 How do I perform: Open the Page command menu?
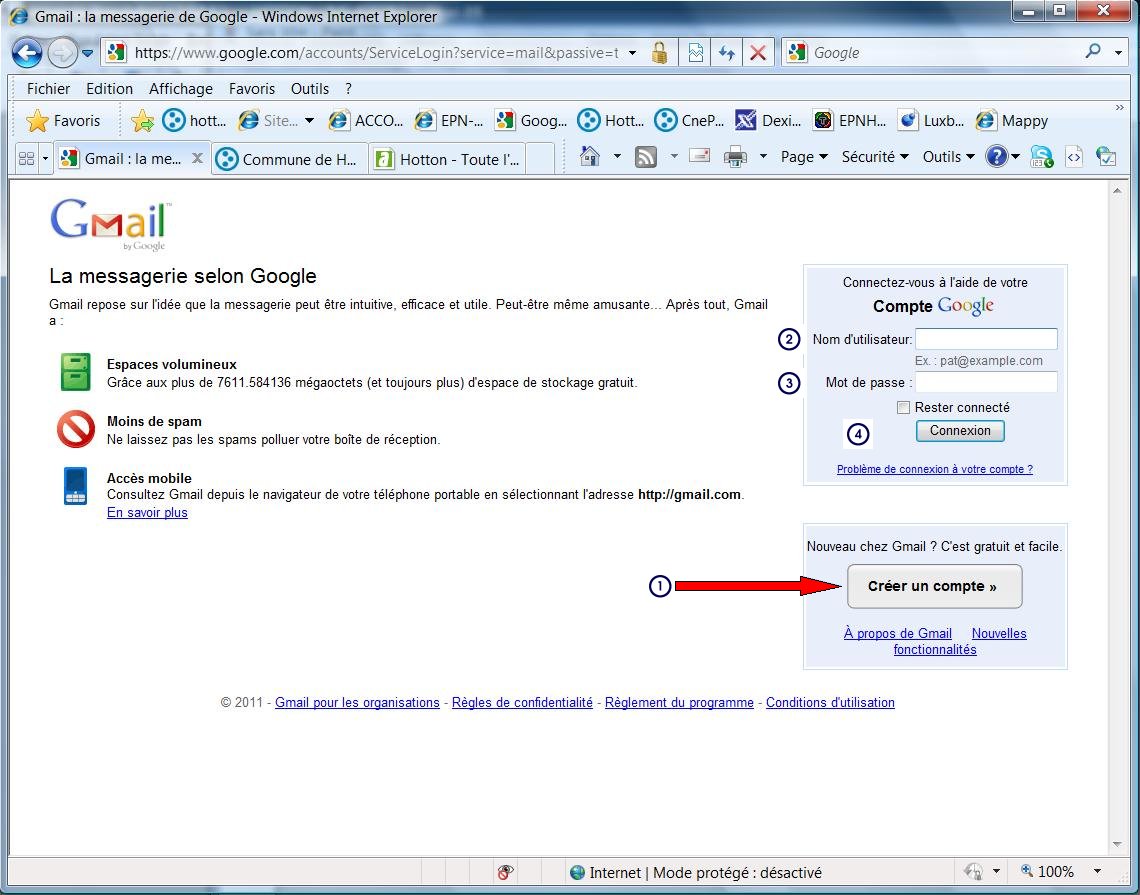804,156
